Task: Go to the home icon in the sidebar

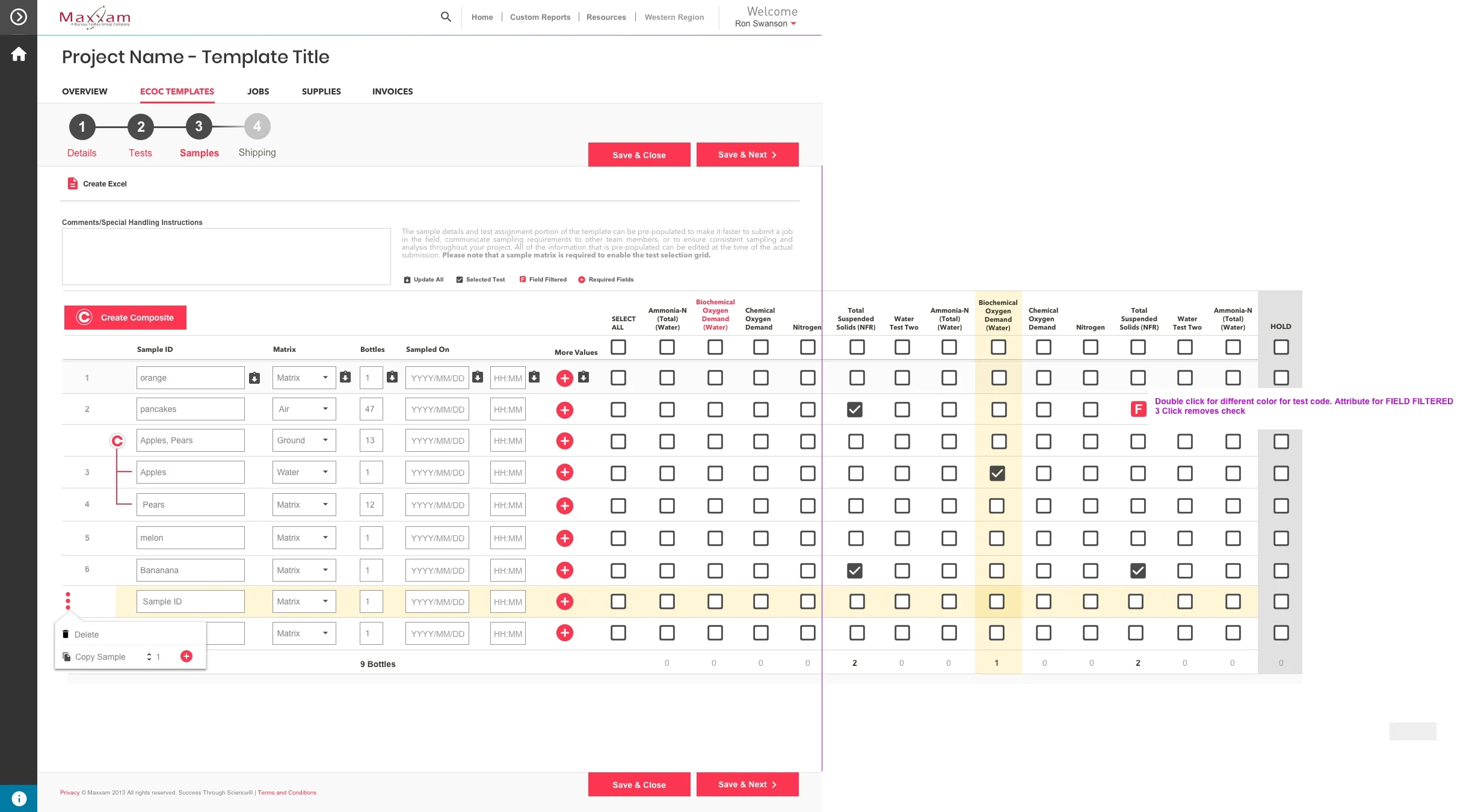Action: click(x=19, y=54)
